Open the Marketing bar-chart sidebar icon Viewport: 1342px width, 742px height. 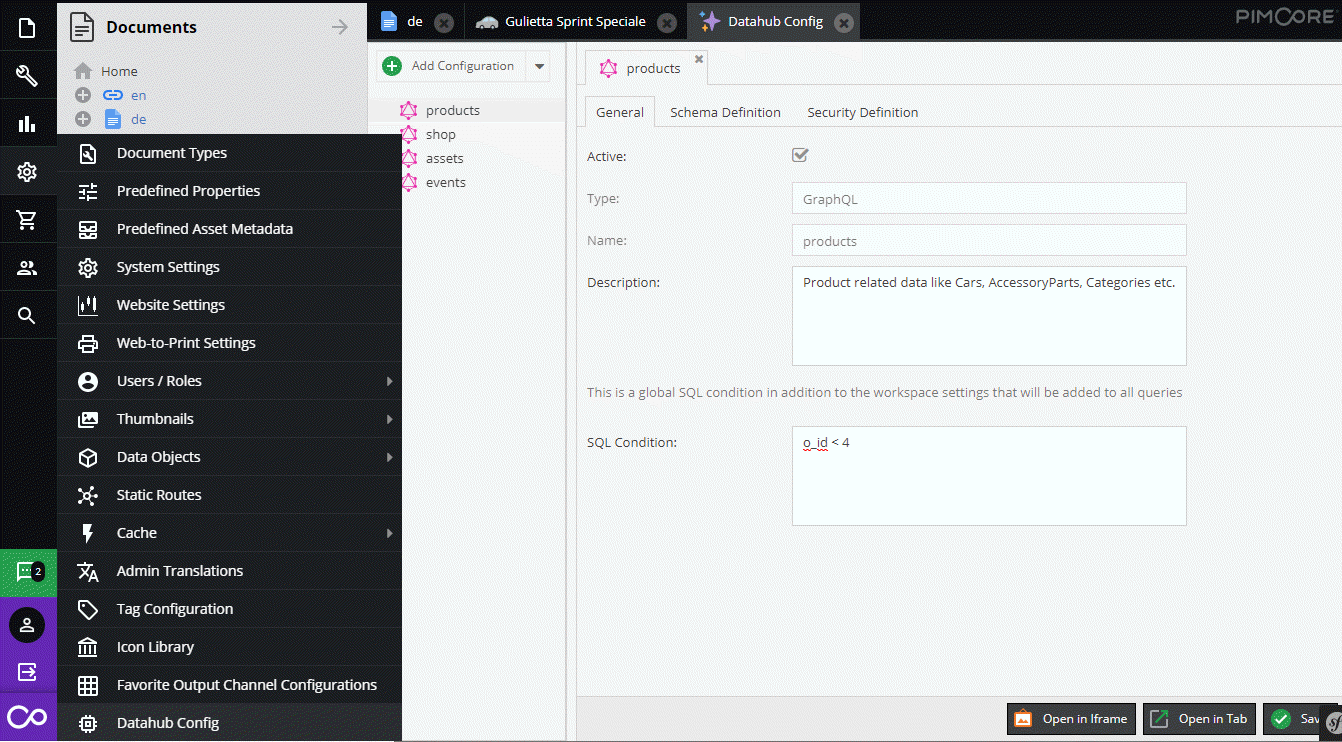[x=27, y=124]
